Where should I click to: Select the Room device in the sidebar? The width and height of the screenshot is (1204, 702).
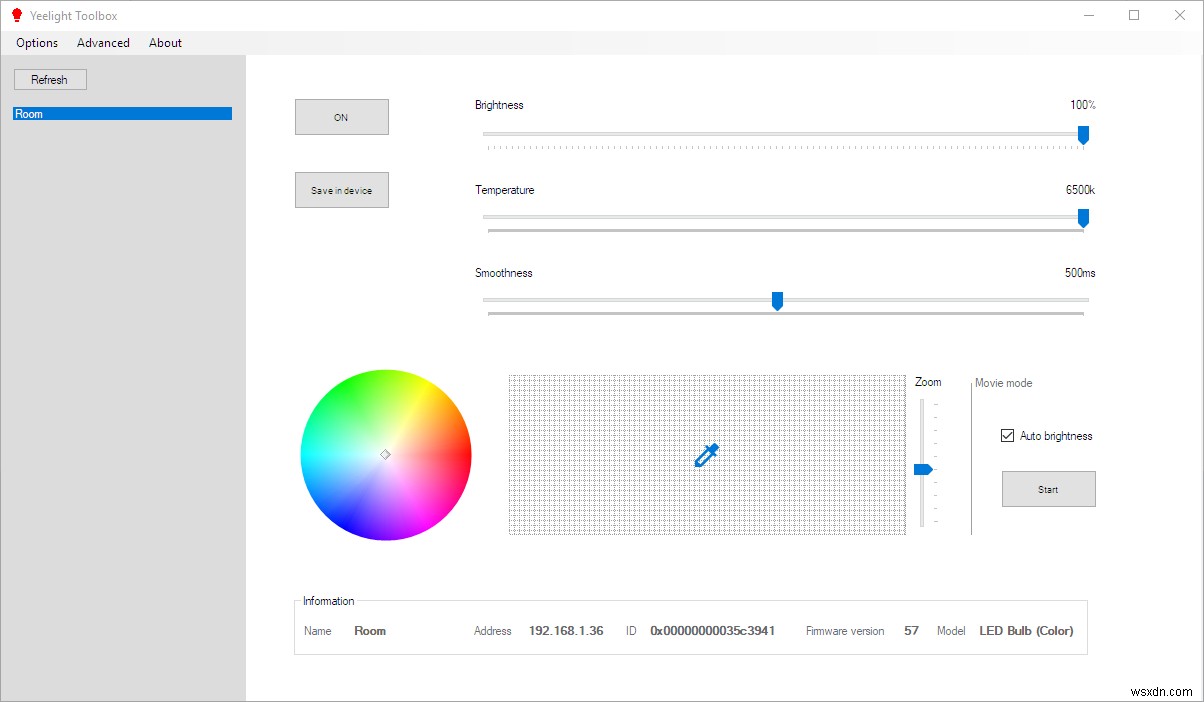tap(120, 113)
